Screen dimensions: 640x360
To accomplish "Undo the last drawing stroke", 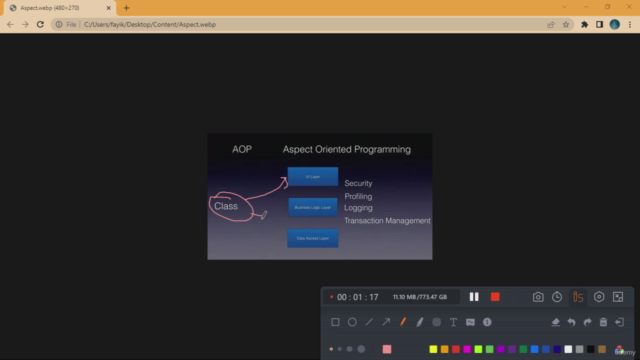I will tap(571, 322).
